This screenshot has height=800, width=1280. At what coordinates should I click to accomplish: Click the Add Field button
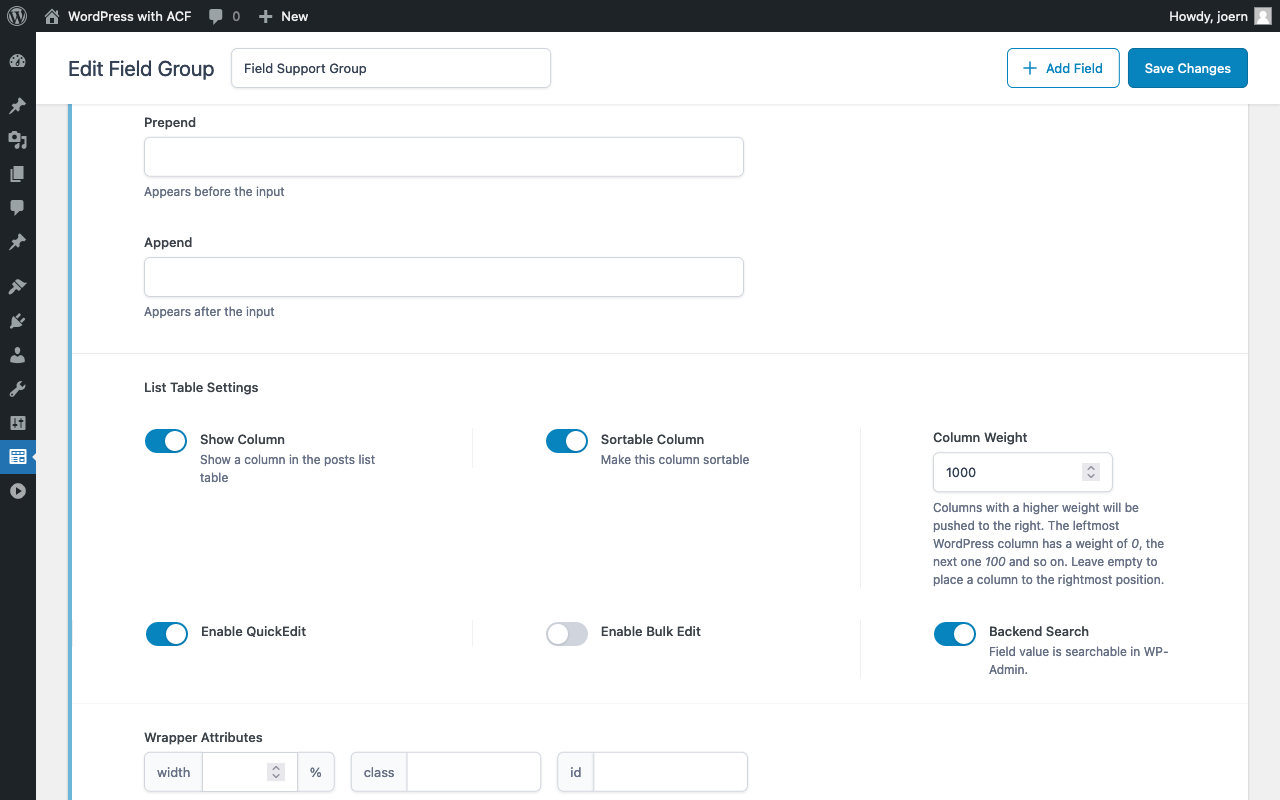coord(1063,68)
